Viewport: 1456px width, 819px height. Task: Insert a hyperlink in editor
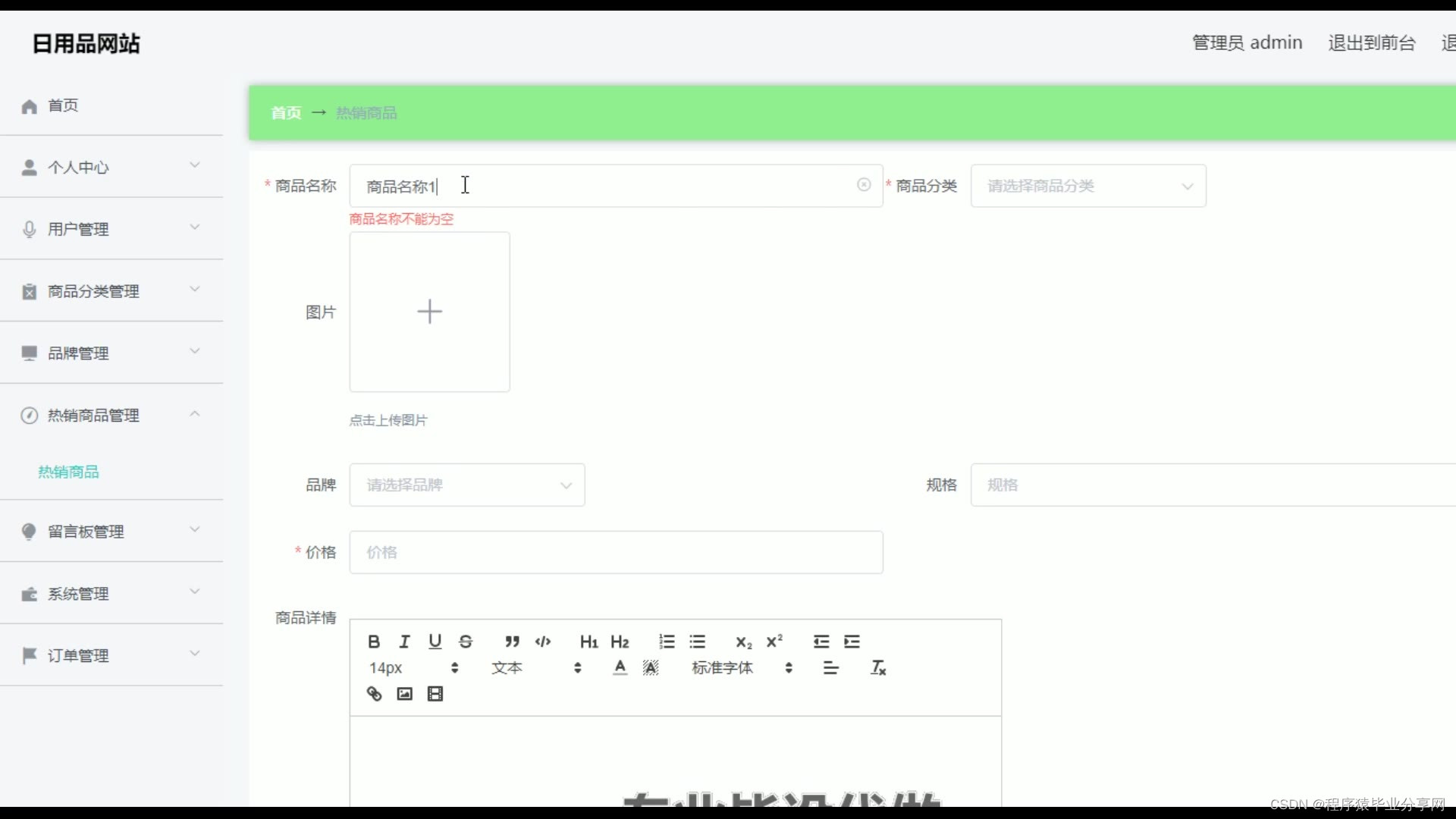[374, 694]
